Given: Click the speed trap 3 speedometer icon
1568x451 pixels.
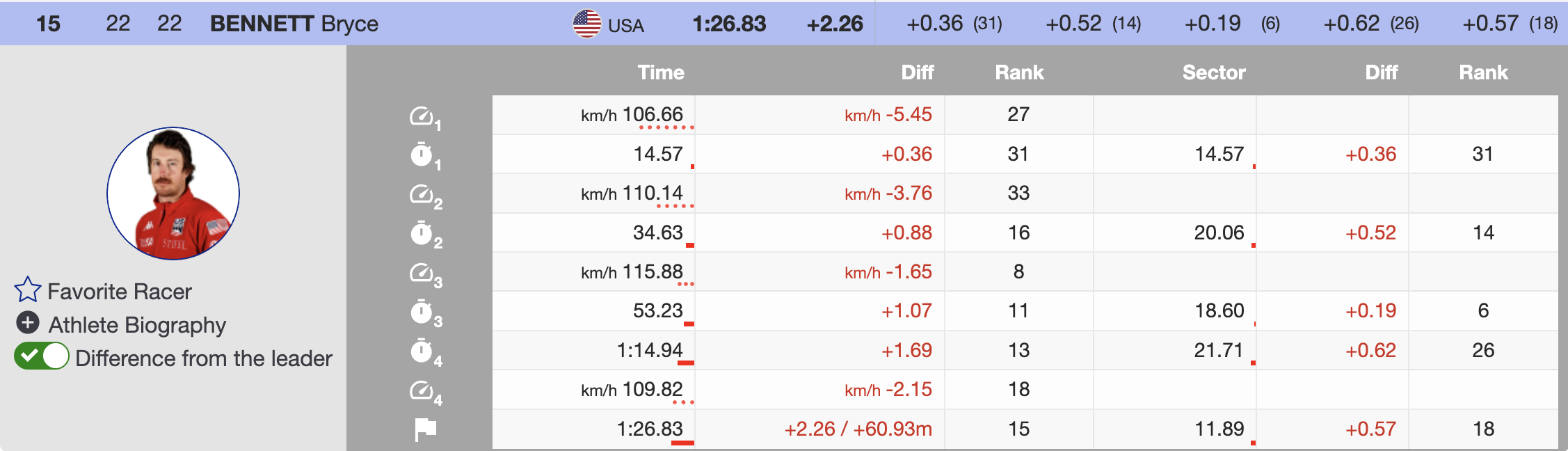Looking at the screenshot, I should click(422, 273).
